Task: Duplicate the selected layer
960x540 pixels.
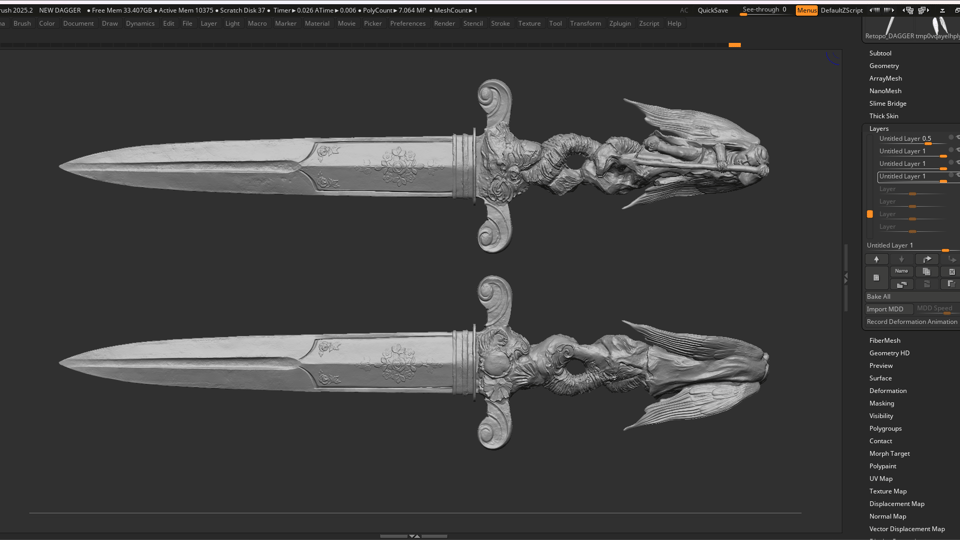Action: click(x=926, y=271)
